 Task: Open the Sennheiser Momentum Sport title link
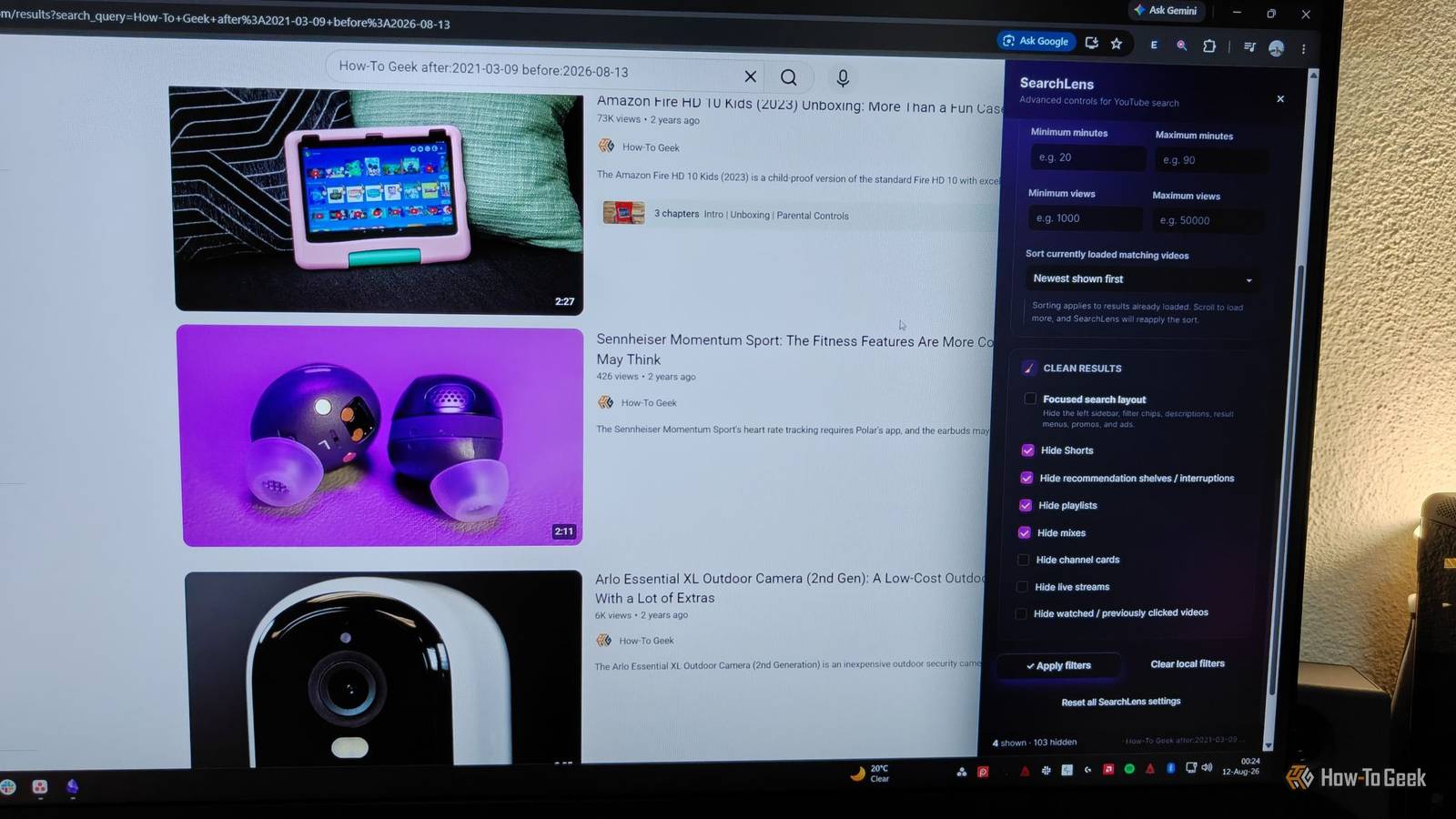(x=794, y=349)
